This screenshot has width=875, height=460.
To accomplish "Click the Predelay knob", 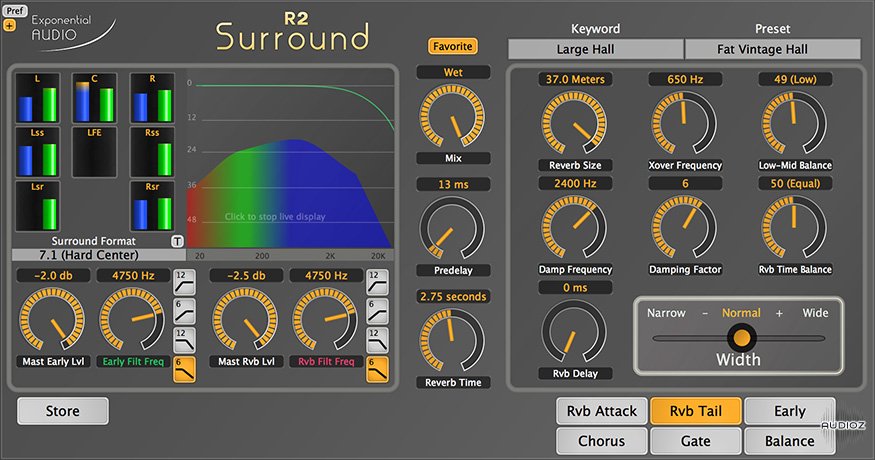I will tap(453, 228).
